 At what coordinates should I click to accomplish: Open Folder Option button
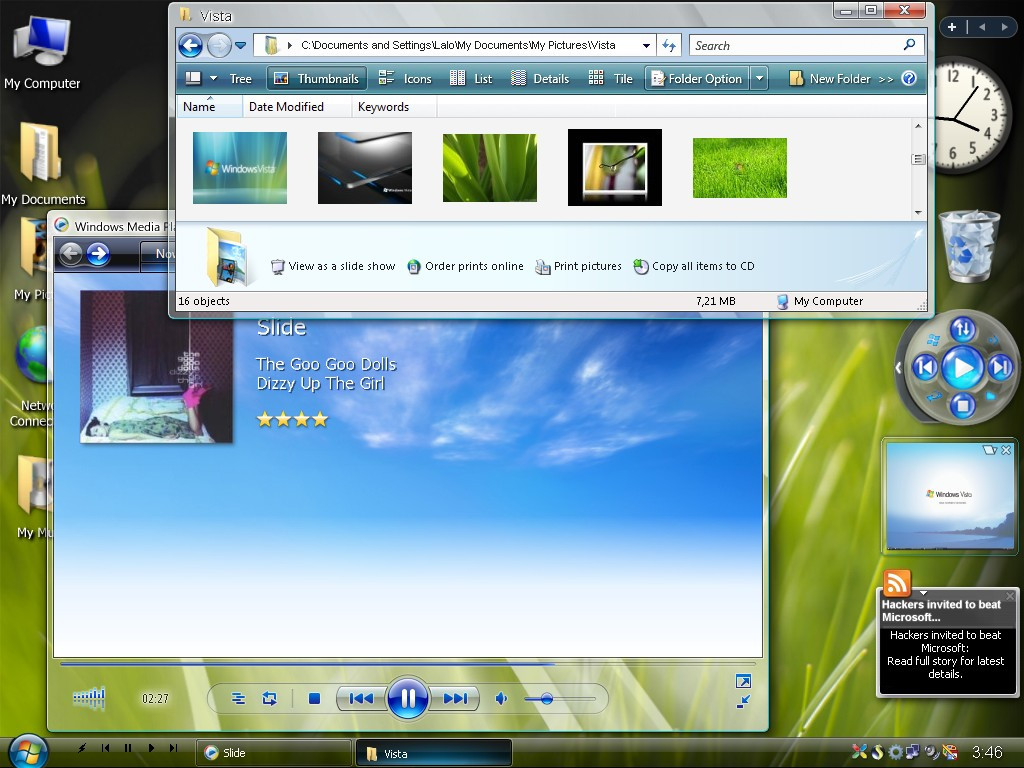pos(696,79)
